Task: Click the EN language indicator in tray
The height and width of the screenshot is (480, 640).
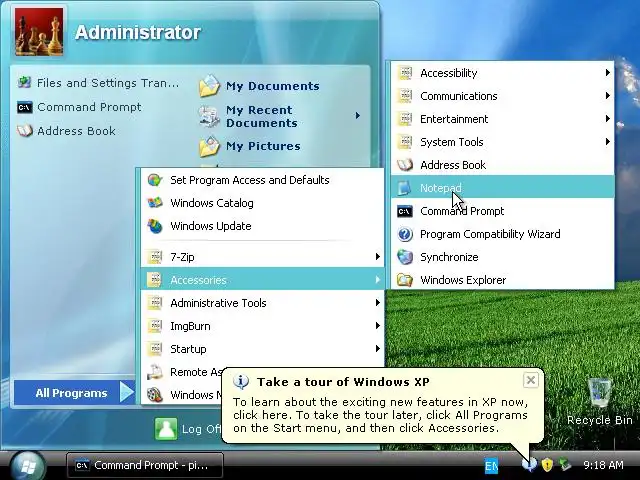Action: point(491,465)
